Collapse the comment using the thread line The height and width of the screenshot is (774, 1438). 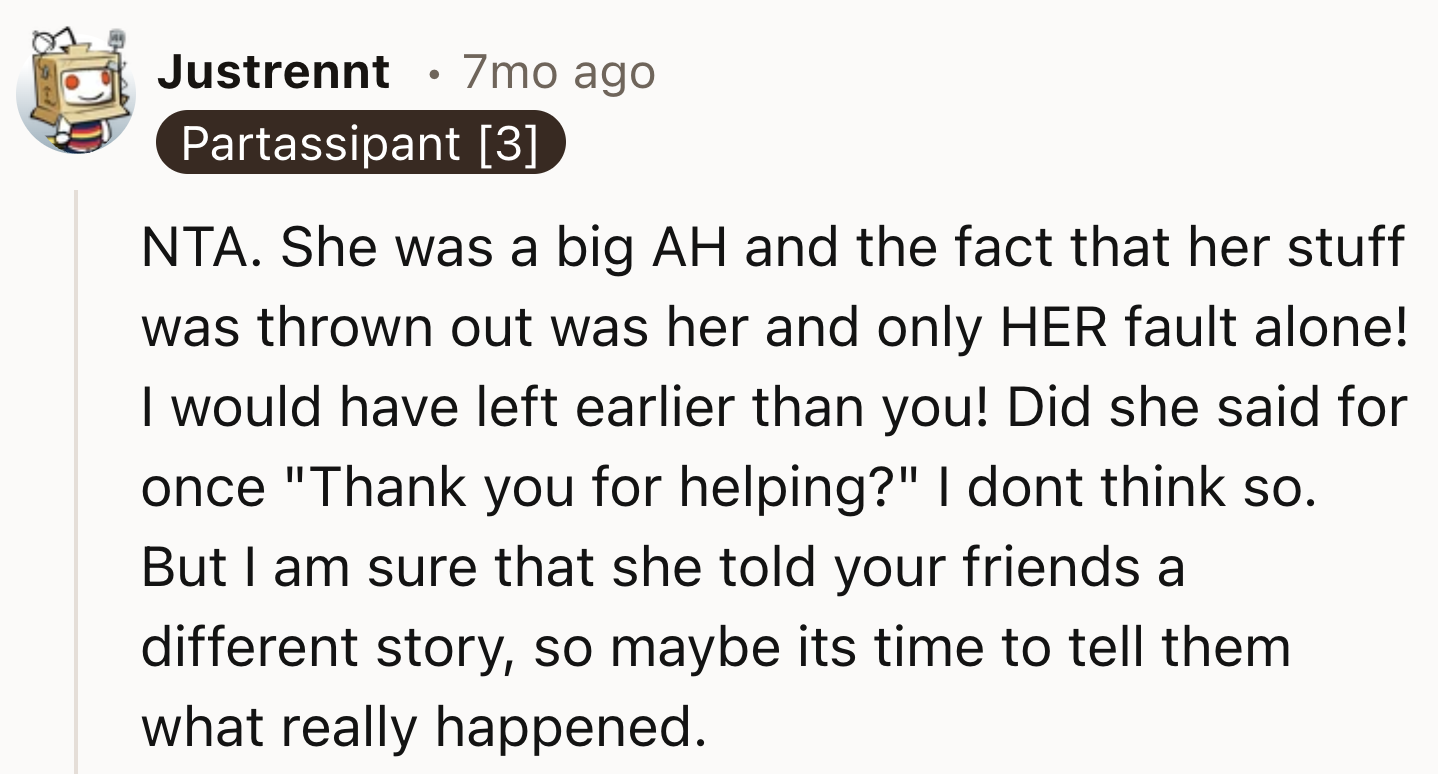click(x=76, y=480)
